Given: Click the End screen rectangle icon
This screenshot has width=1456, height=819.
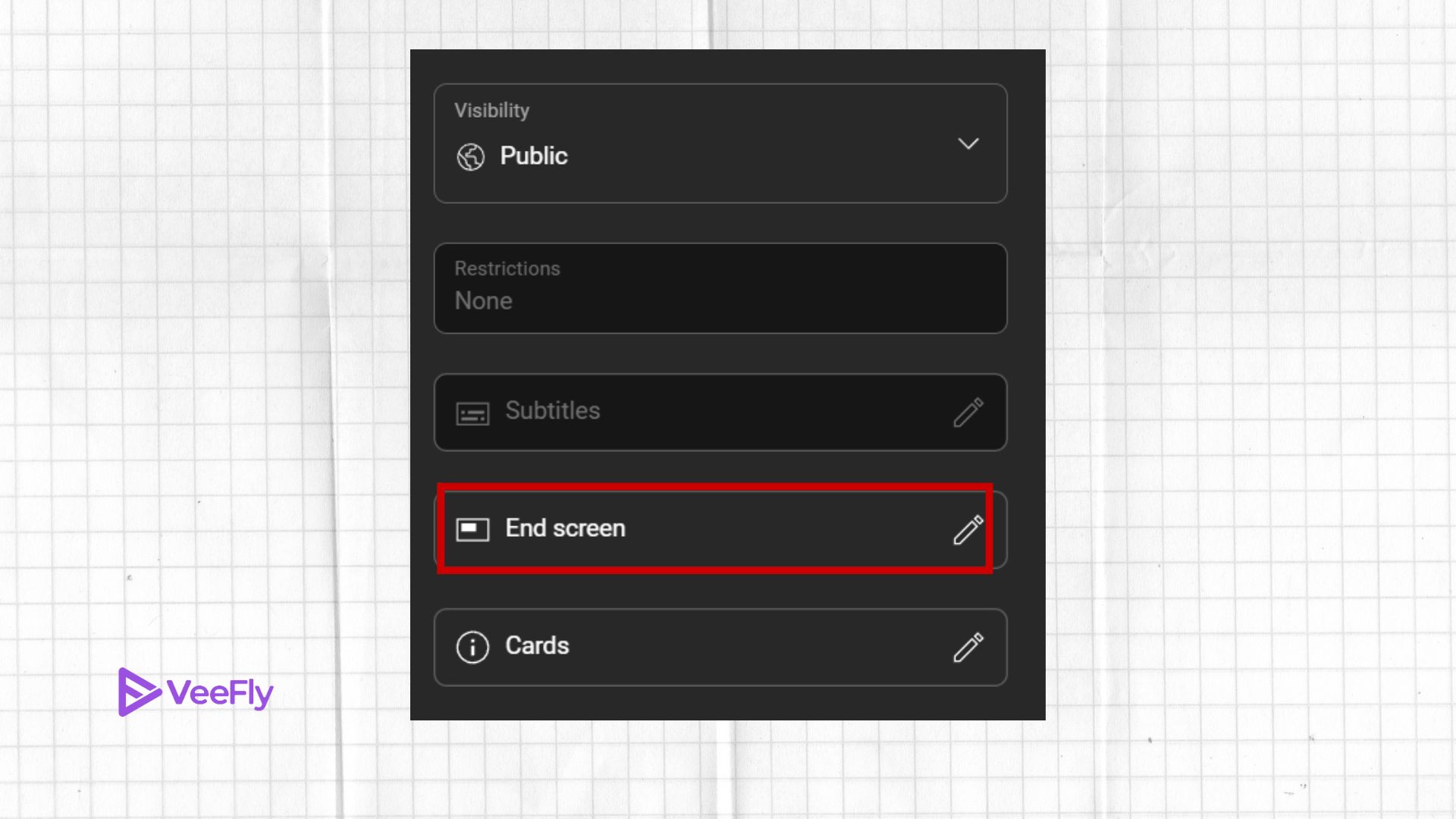Looking at the screenshot, I should pyautogui.click(x=472, y=529).
